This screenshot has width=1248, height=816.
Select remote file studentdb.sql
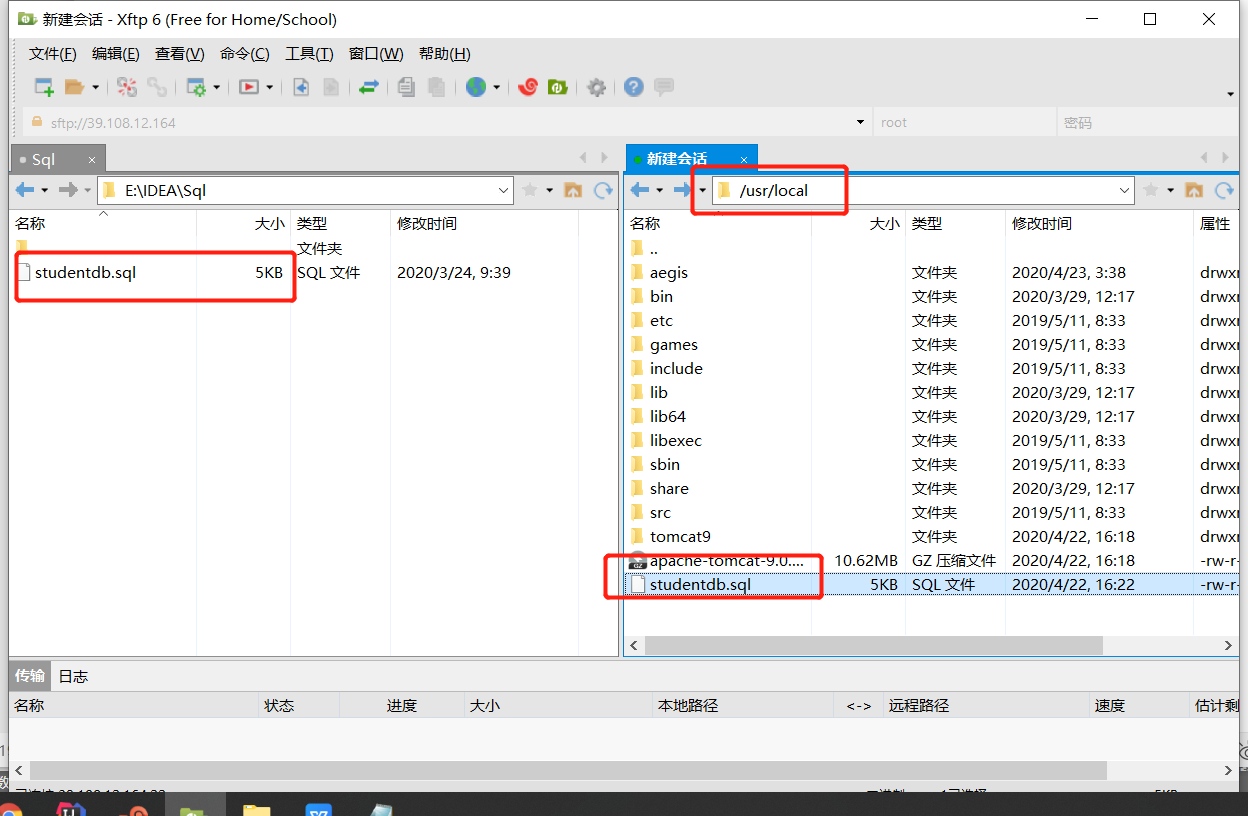coord(700,584)
